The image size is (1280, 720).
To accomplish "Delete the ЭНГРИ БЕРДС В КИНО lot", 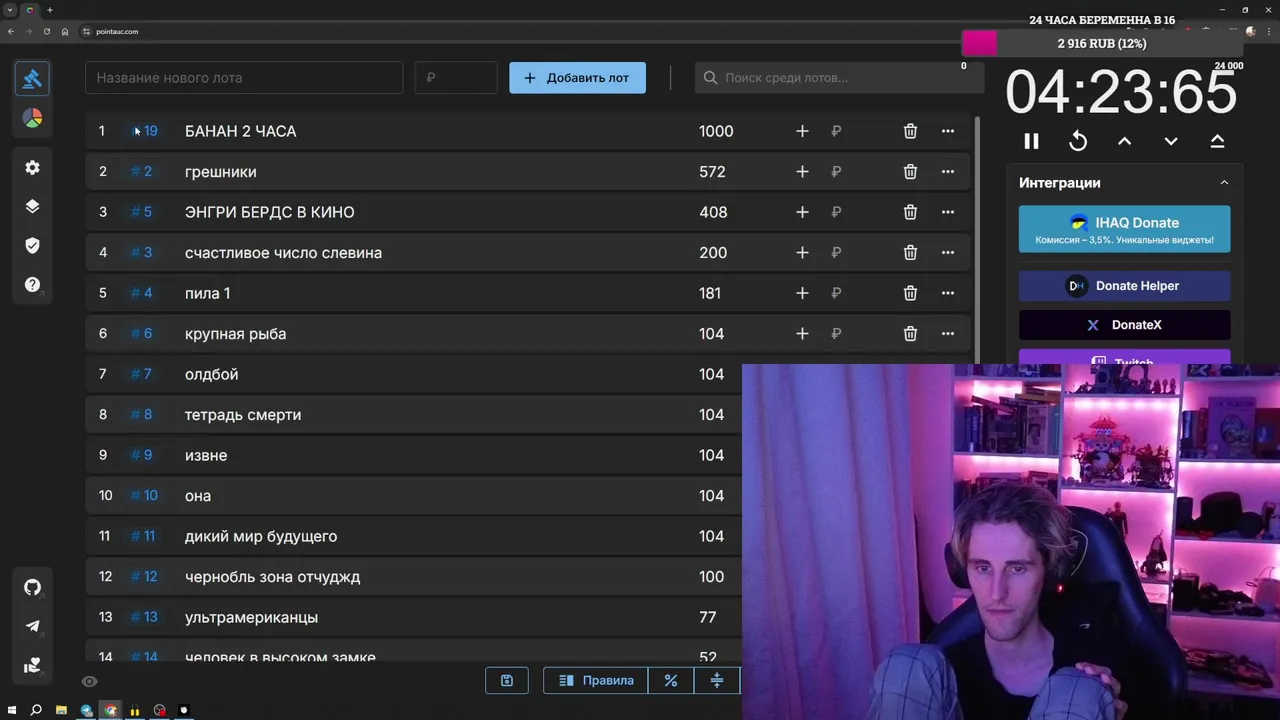I will pyautogui.click(x=910, y=212).
